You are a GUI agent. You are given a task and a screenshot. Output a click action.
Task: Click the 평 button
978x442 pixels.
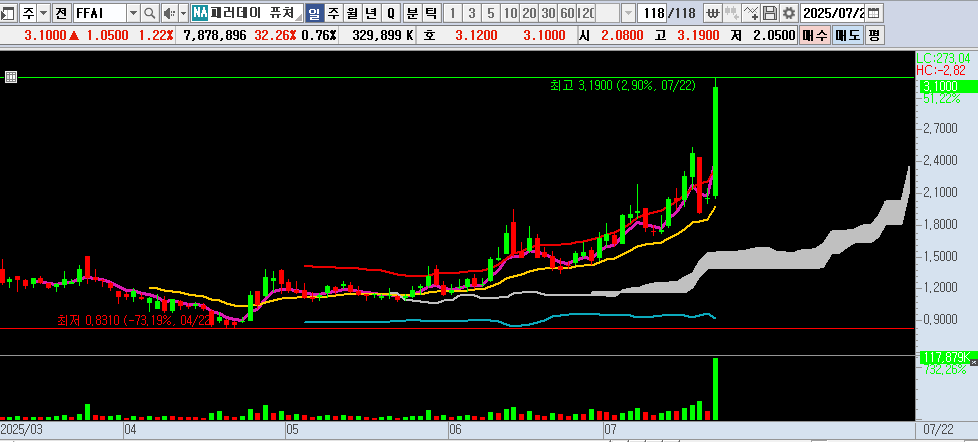[x=874, y=36]
